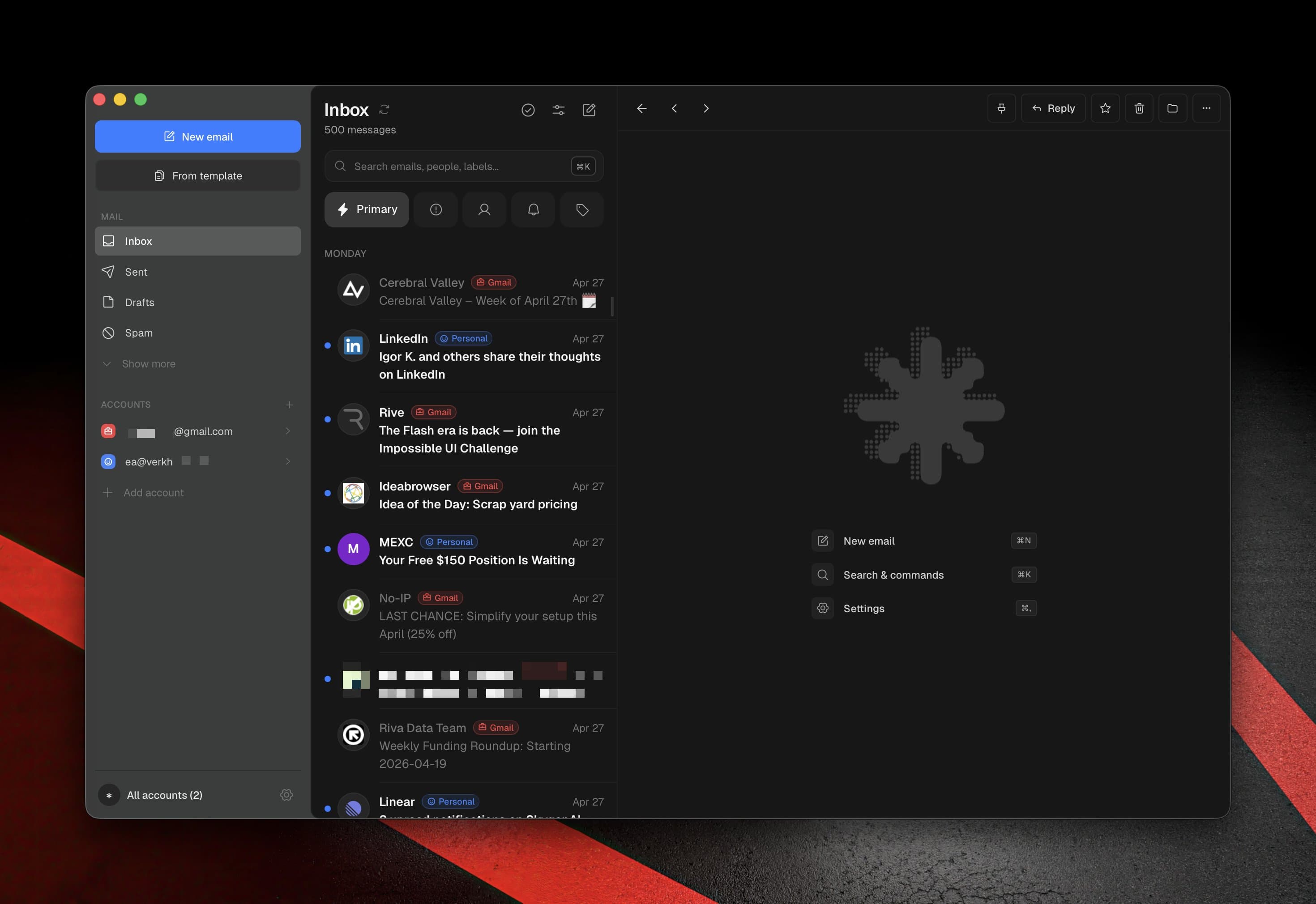
Task: Focus the search emails input field
Action: point(464,166)
